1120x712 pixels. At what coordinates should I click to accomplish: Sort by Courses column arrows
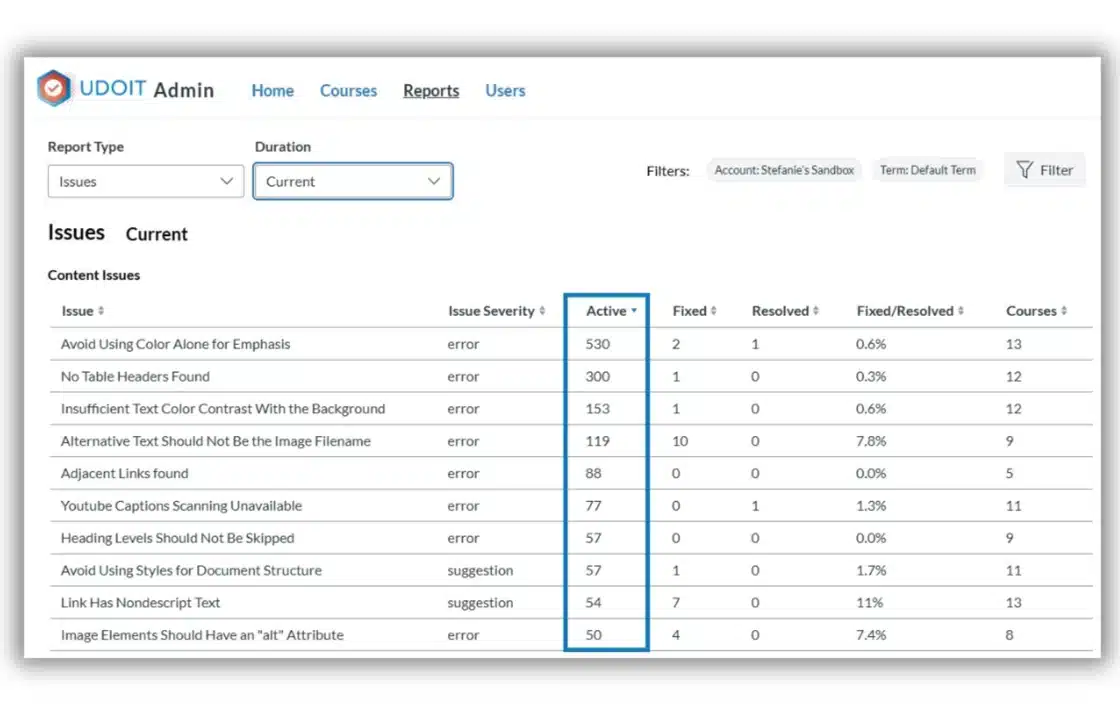[x=1063, y=312]
